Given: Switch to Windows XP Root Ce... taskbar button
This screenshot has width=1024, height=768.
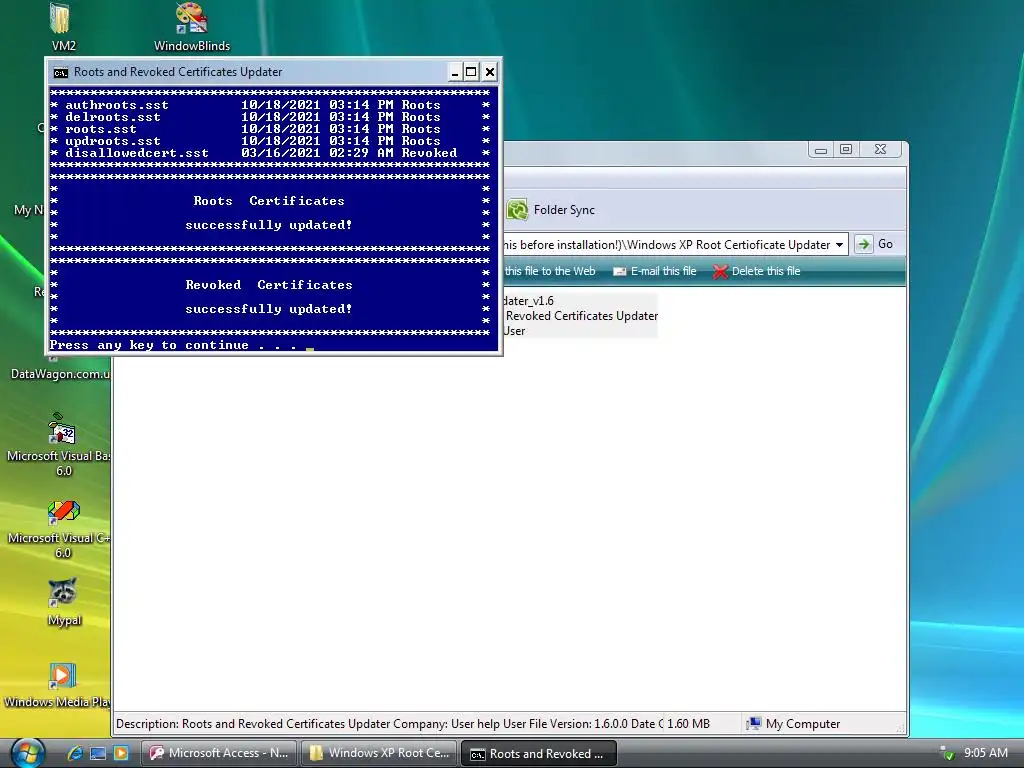Looking at the screenshot, I should tap(379, 753).
